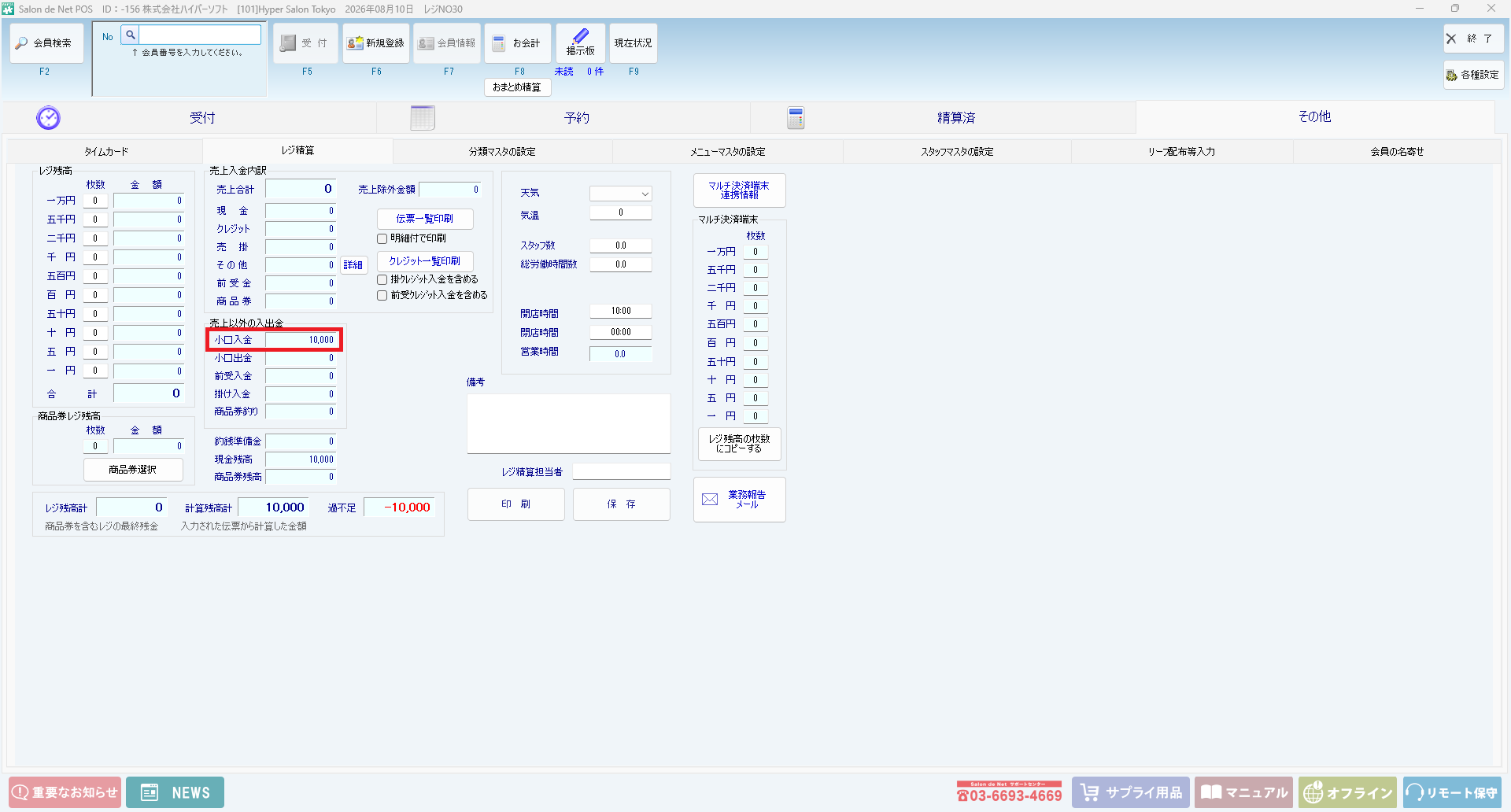Click the support phone number banner
Viewport: 1511px width, 812px height.
pyautogui.click(x=1010, y=792)
